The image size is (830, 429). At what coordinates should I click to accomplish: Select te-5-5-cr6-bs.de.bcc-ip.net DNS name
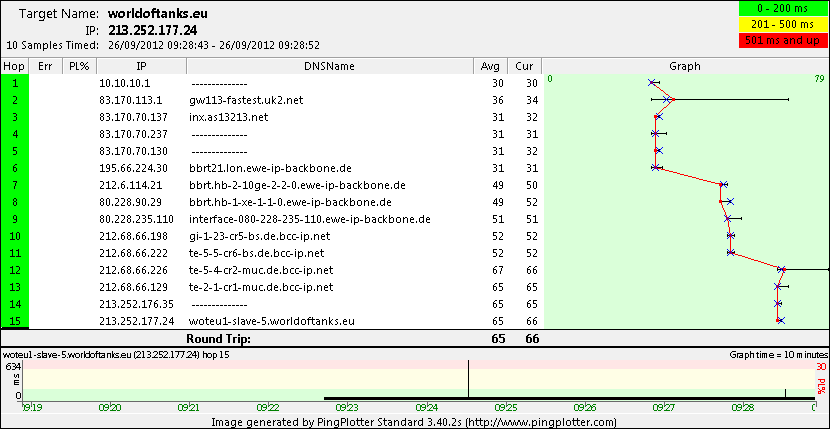[257, 253]
